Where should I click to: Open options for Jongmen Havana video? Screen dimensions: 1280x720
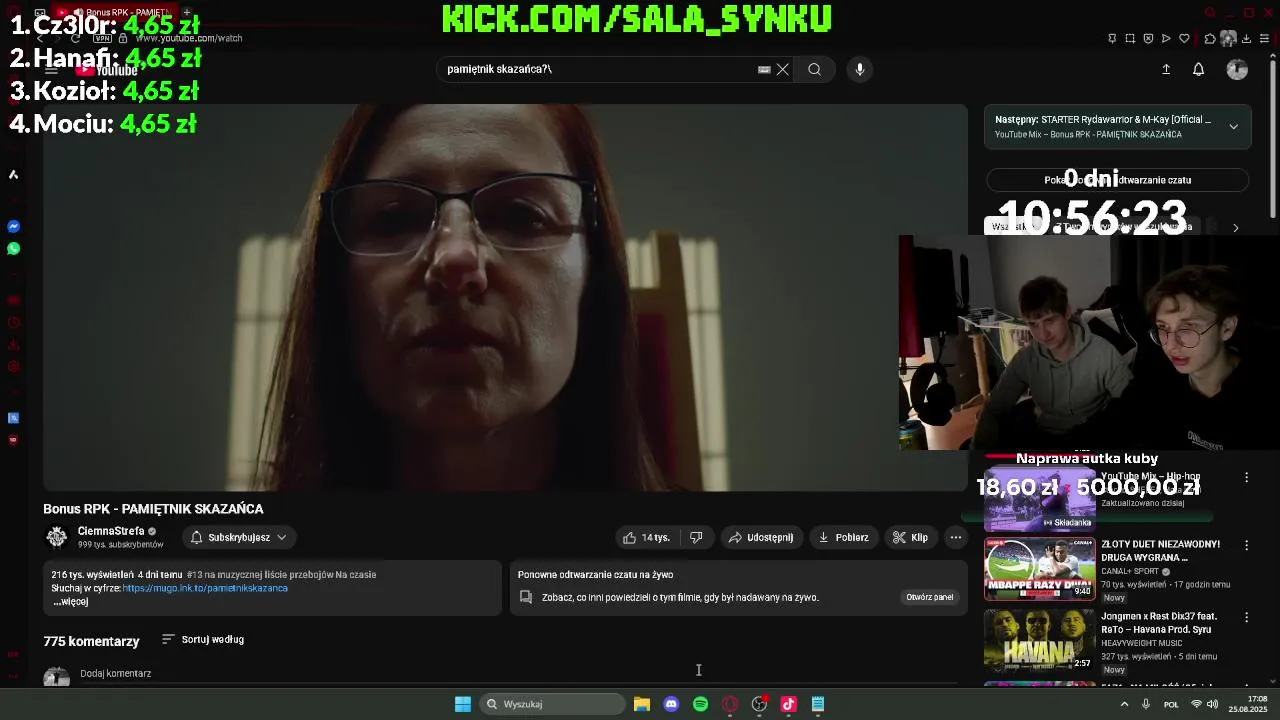1246,617
